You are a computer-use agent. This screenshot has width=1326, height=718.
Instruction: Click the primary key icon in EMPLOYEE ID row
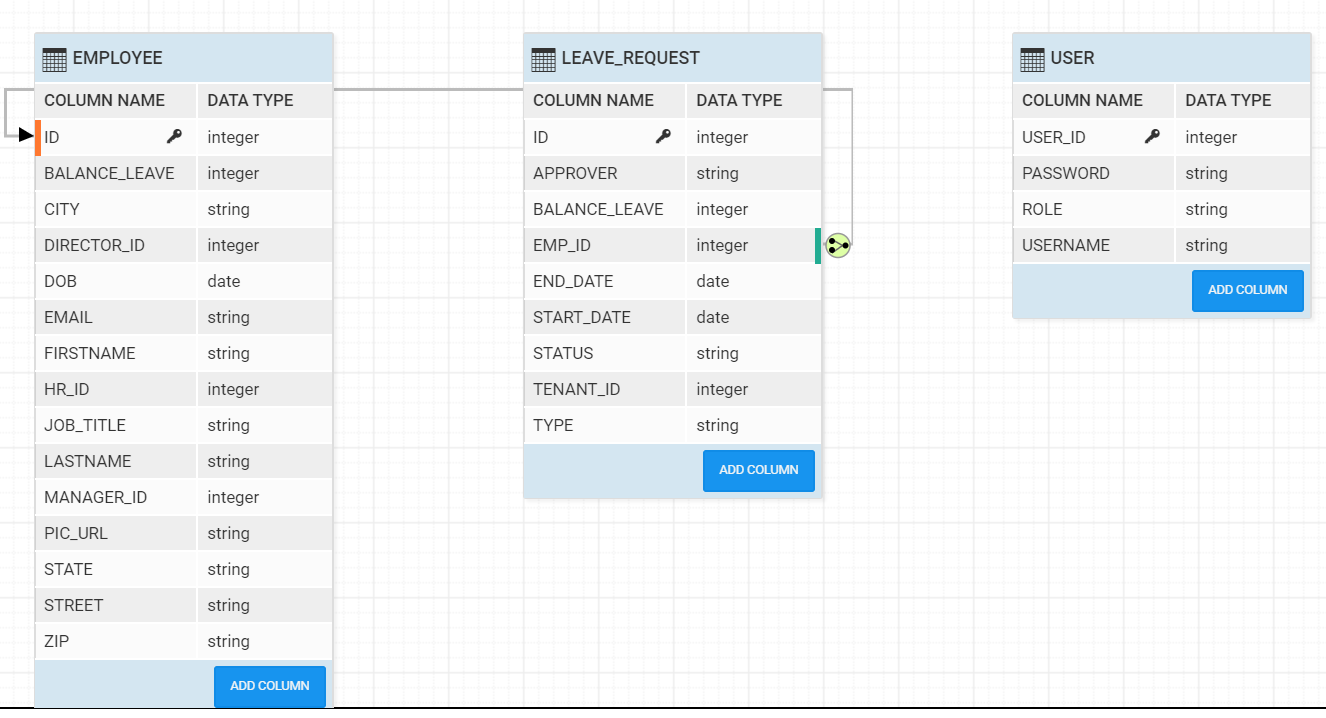174,137
